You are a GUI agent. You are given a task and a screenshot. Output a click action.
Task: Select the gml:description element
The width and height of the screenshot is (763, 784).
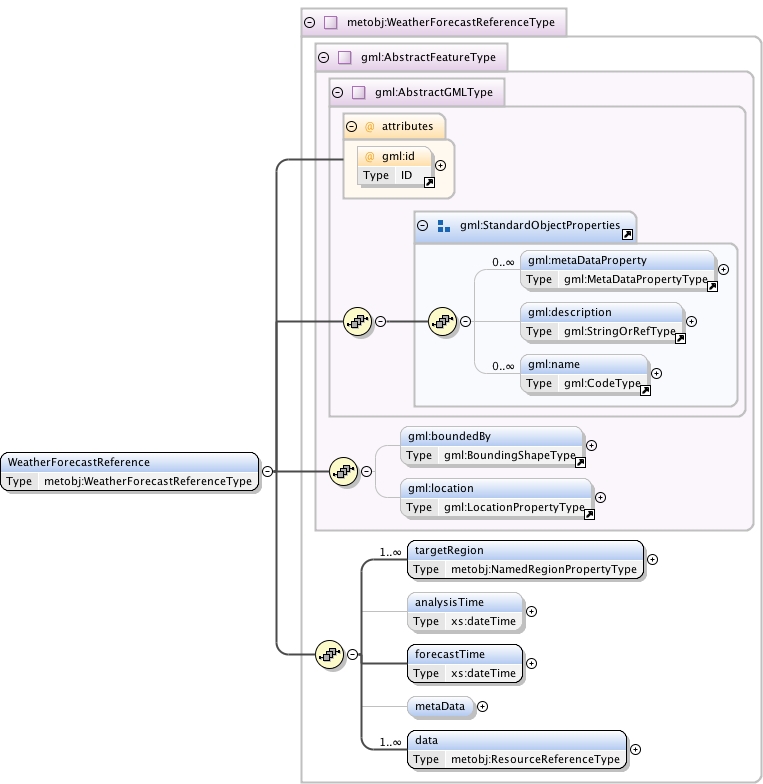602,322
